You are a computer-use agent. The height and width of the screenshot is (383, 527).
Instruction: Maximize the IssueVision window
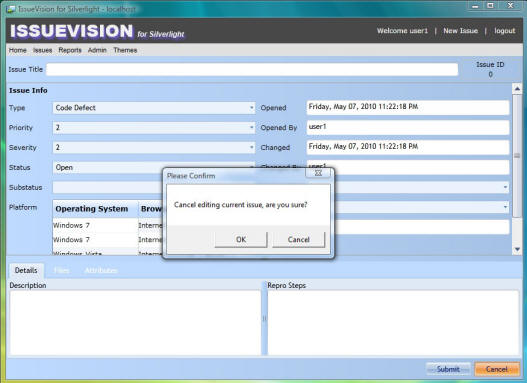pos(490,6)
